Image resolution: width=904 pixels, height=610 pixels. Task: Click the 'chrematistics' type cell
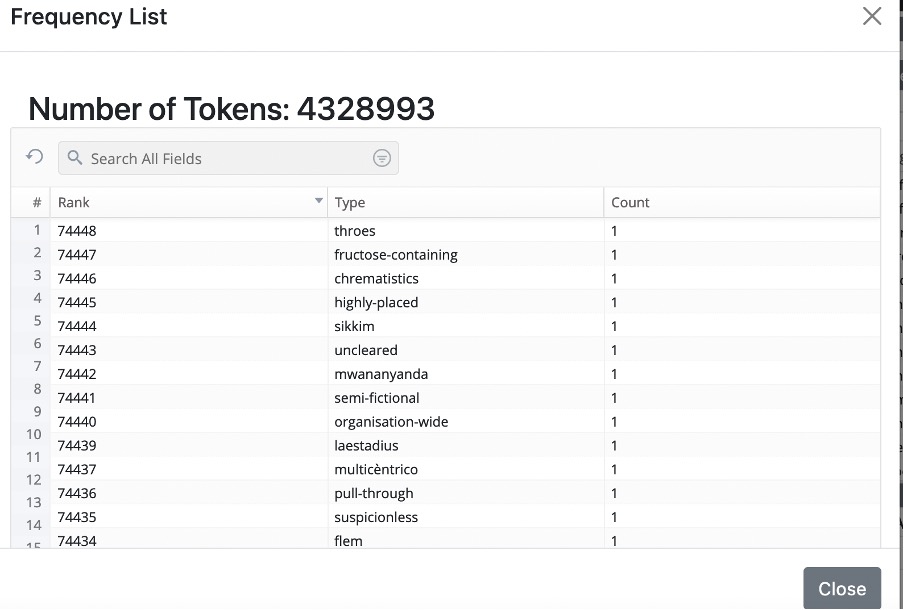(376, 279)
